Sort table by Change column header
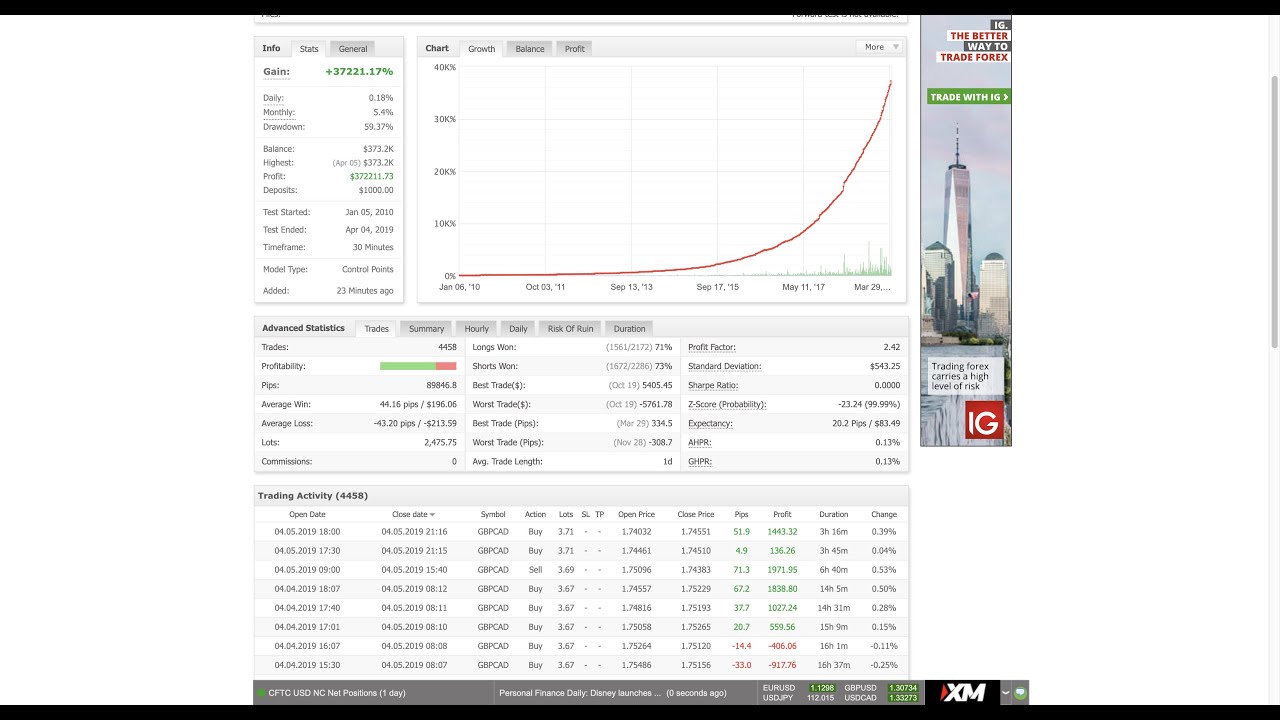The image size is (1280, 720). 884,515
